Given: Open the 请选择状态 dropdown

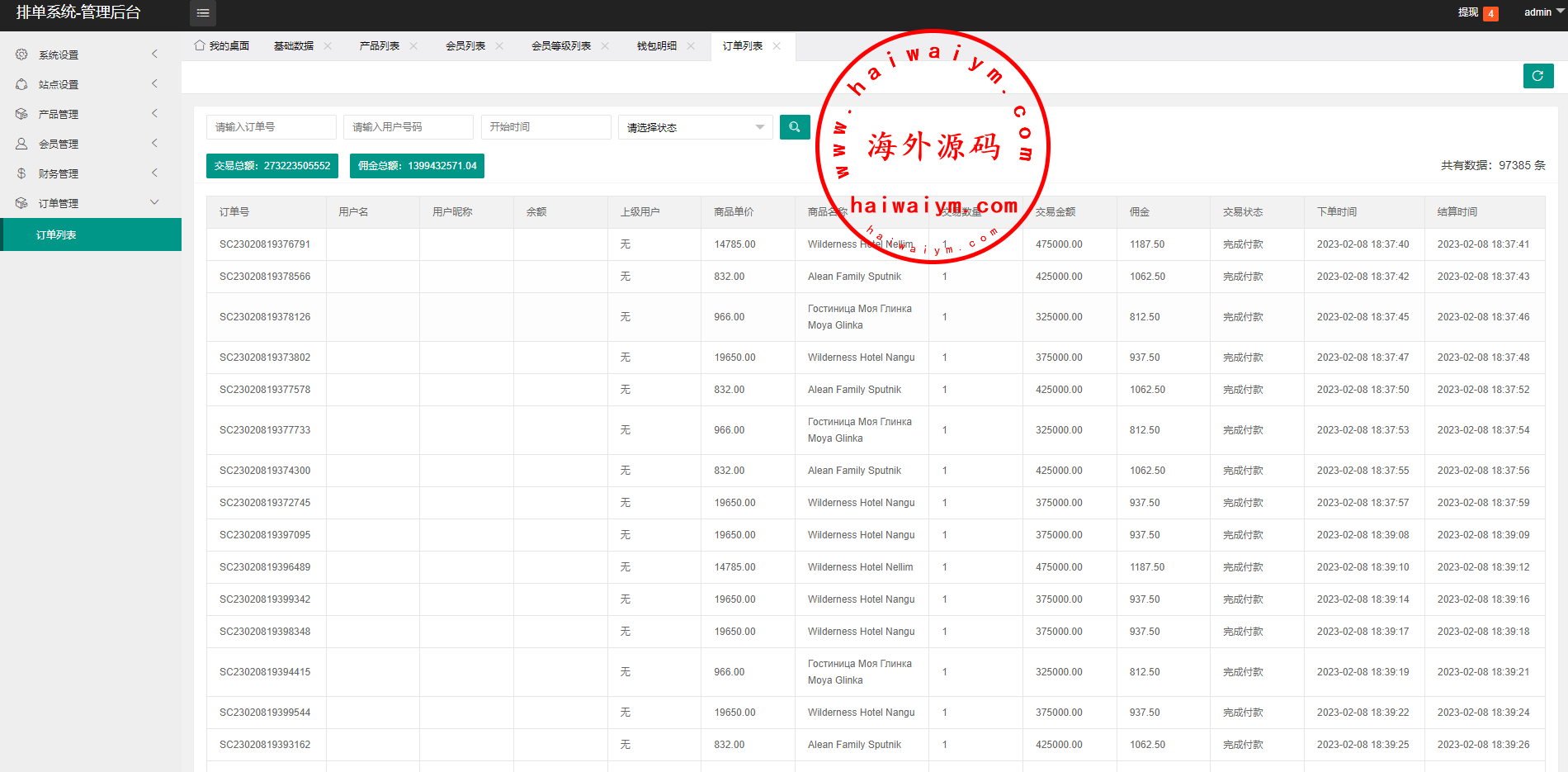Looking at the screenshot, I should pyautogui.click(x=695, y=127).
